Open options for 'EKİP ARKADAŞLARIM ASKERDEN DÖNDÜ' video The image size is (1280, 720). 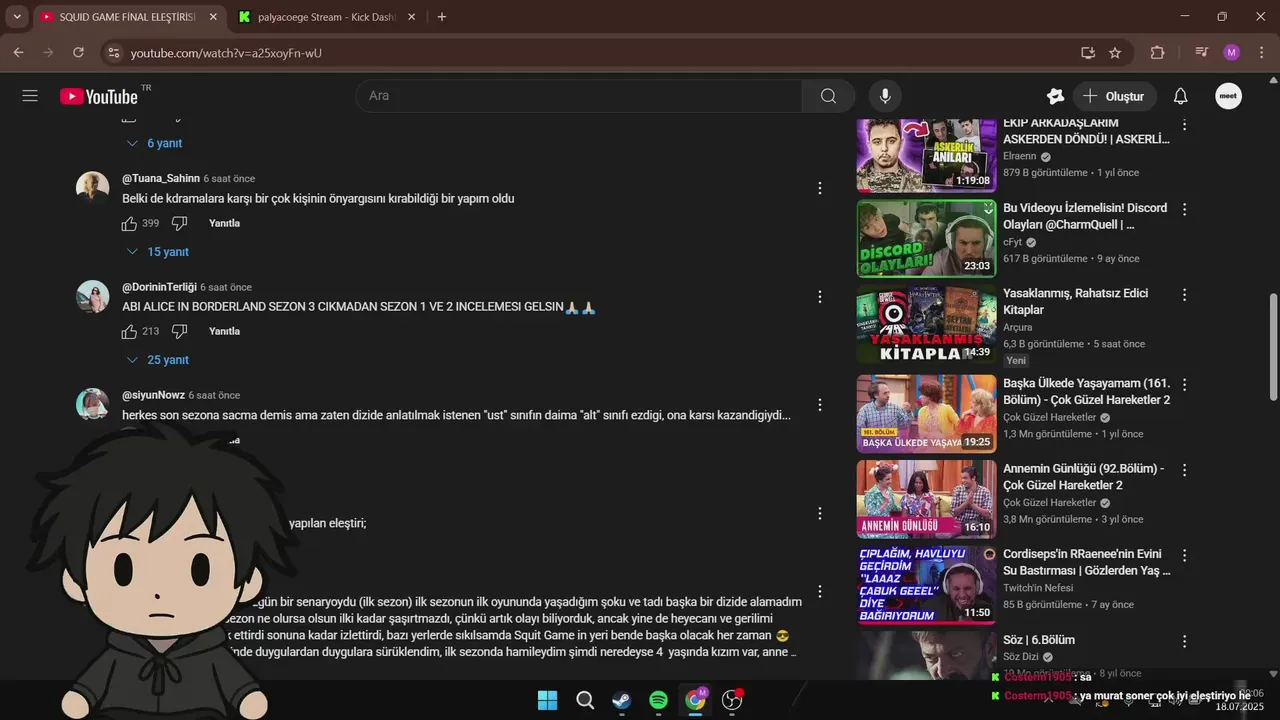click(1185, 125)
